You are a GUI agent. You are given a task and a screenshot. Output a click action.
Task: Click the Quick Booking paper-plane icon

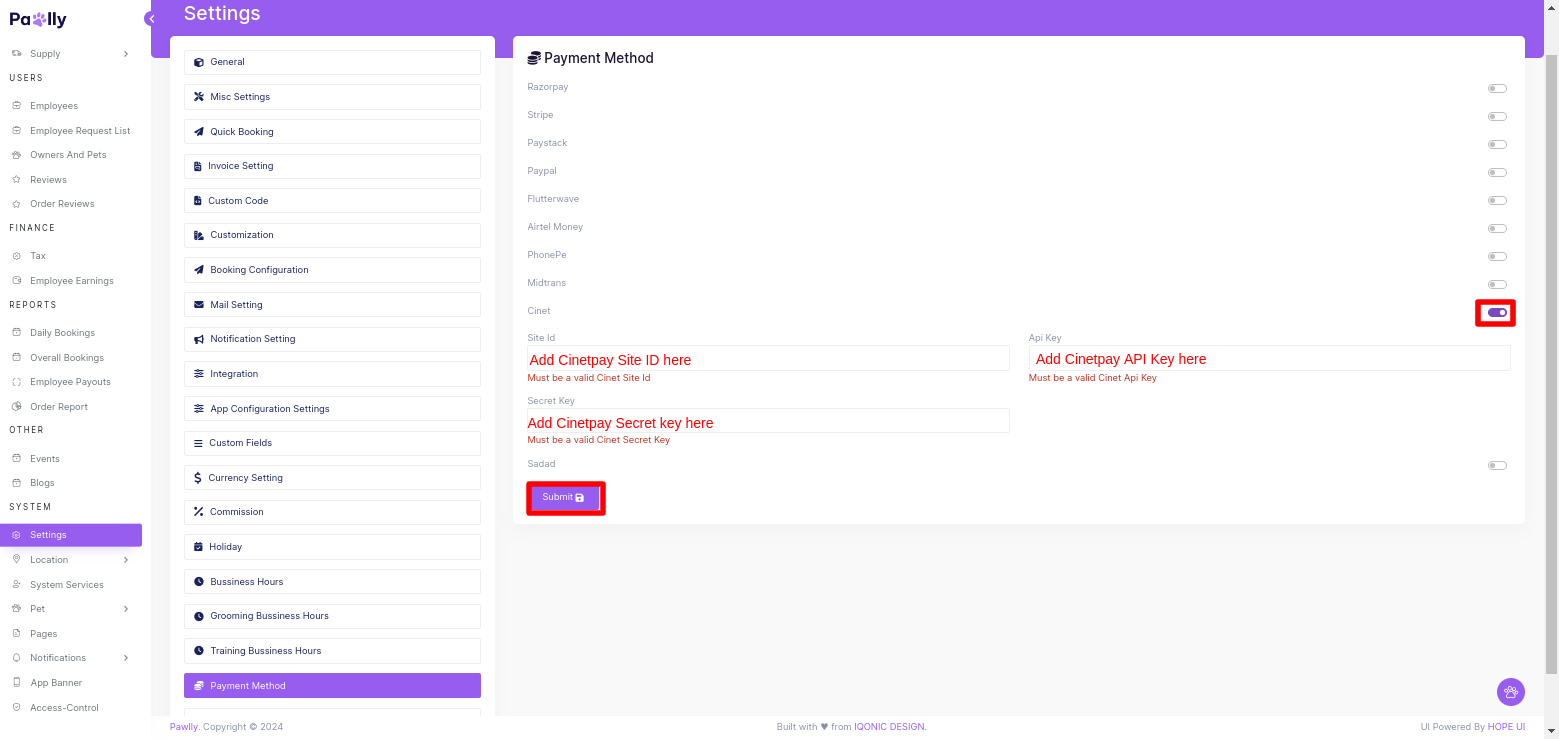pyautogui.click(x=199, y=132)
